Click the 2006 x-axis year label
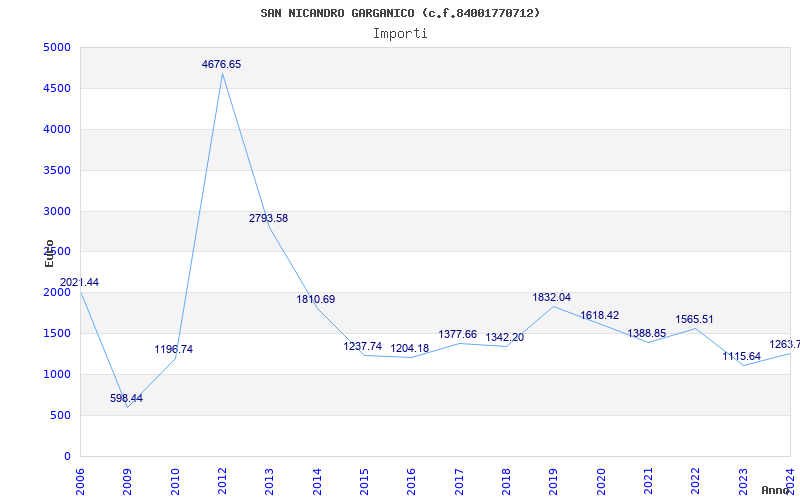The width and height of the screenshot is (800, 500). click(80, 482)
